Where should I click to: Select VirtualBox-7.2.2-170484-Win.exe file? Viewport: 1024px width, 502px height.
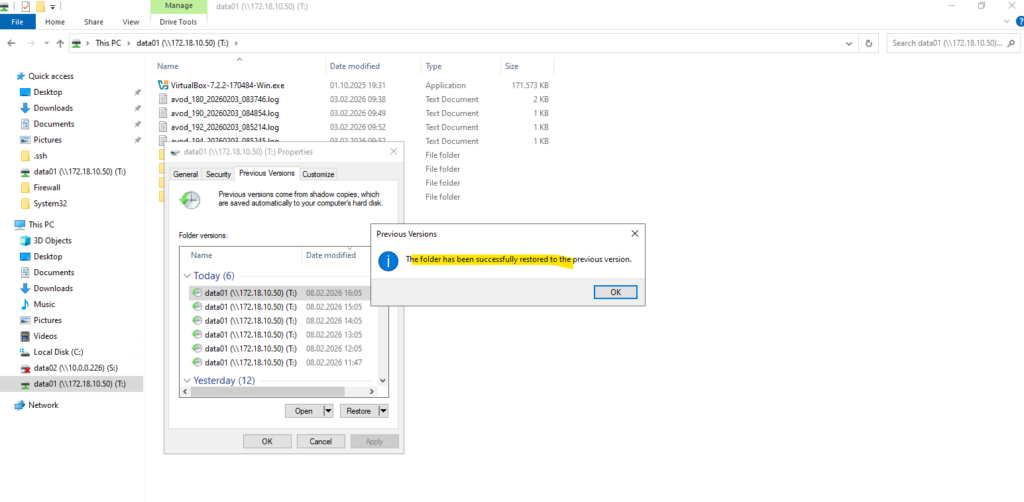(x=227, y=85)
